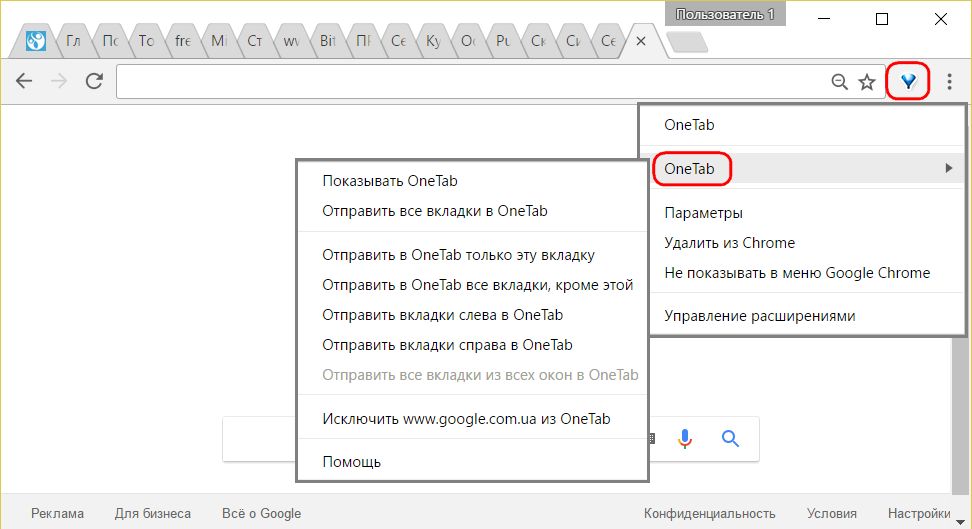This screenshot has width=972, height=529.
Task: Maximize the Chrome window
Action: (x=882, y=19)
